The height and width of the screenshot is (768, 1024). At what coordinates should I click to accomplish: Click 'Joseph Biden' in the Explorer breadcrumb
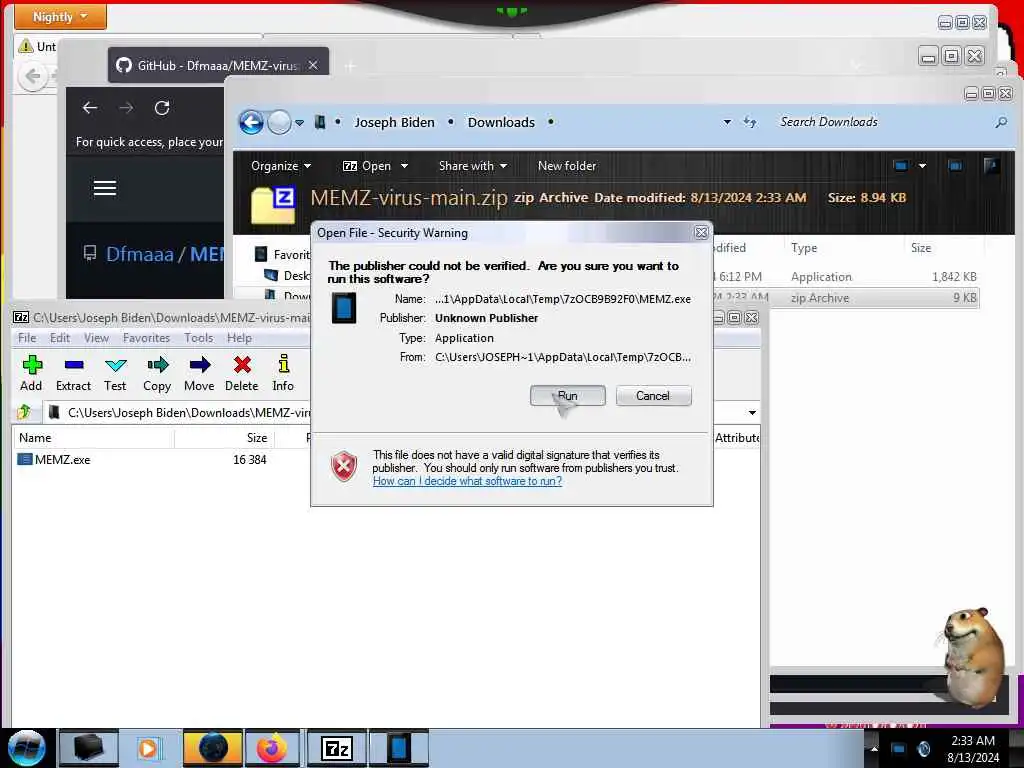point(394,122)
